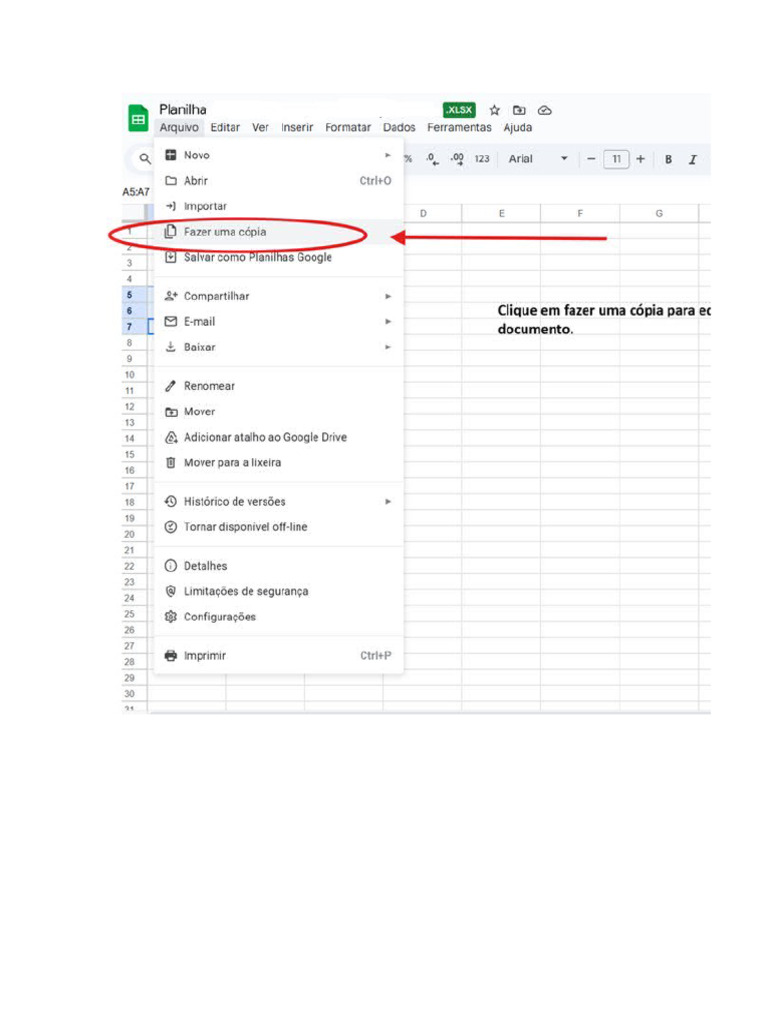This screenshot has height=1024, width=768.
Task: Open Limitações de segurança
Action: [x=279, y=591]
